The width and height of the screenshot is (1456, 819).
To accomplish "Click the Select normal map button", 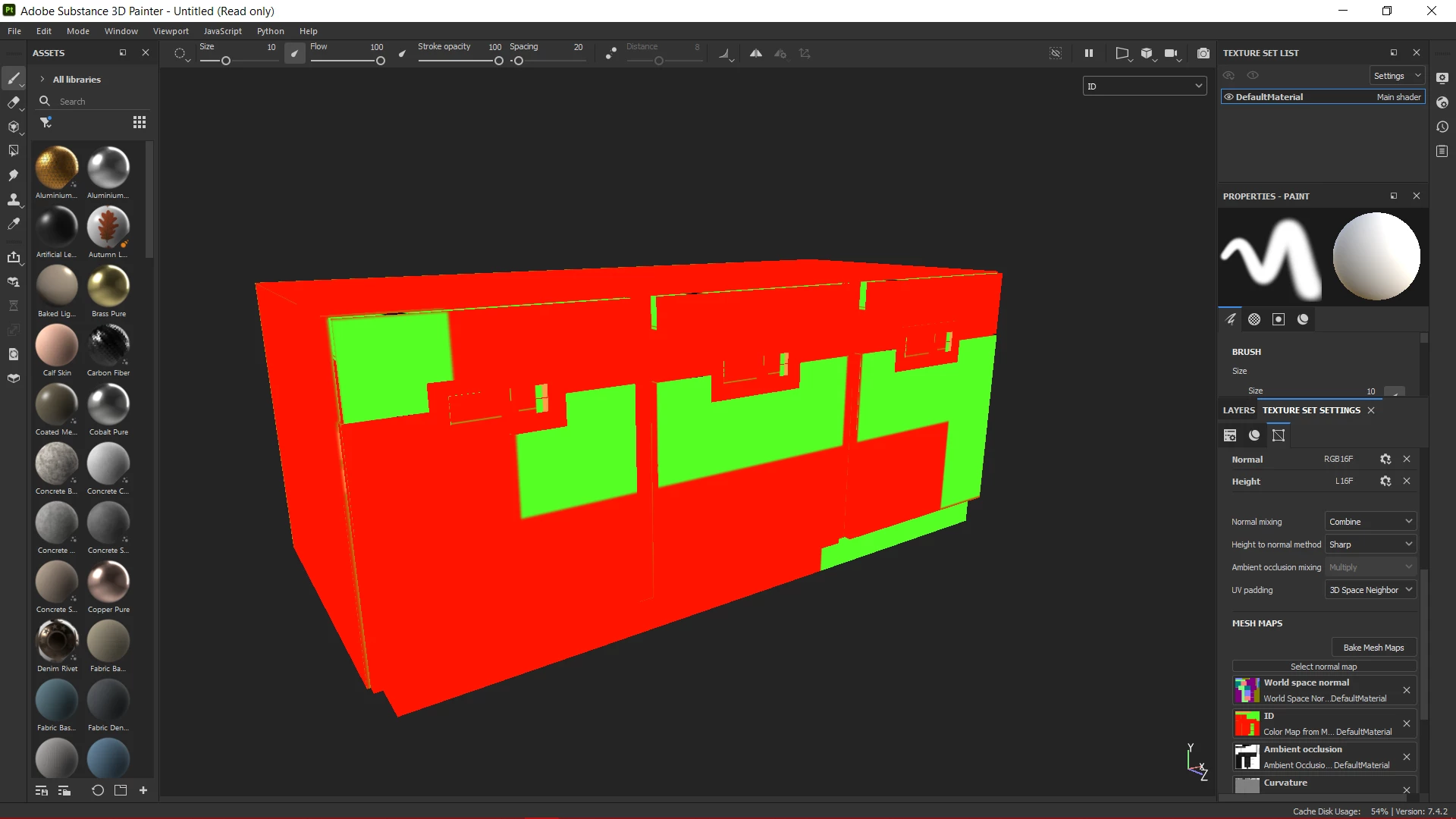I will click(1323, 667).
